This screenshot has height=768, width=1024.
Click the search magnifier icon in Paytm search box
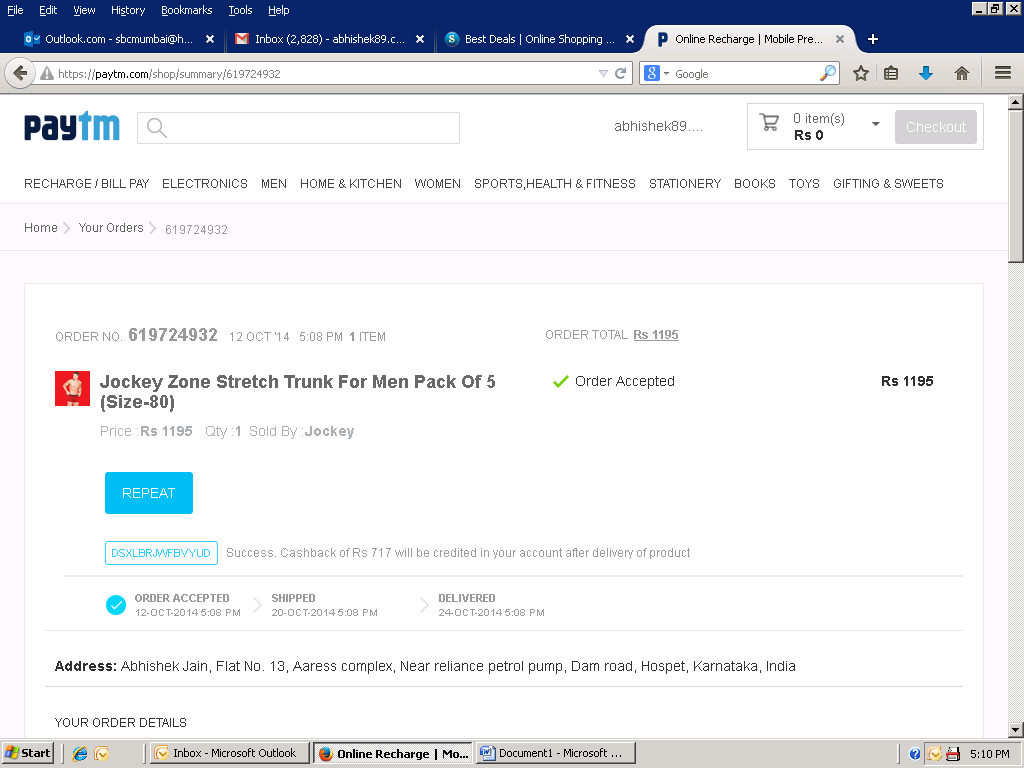157,128
